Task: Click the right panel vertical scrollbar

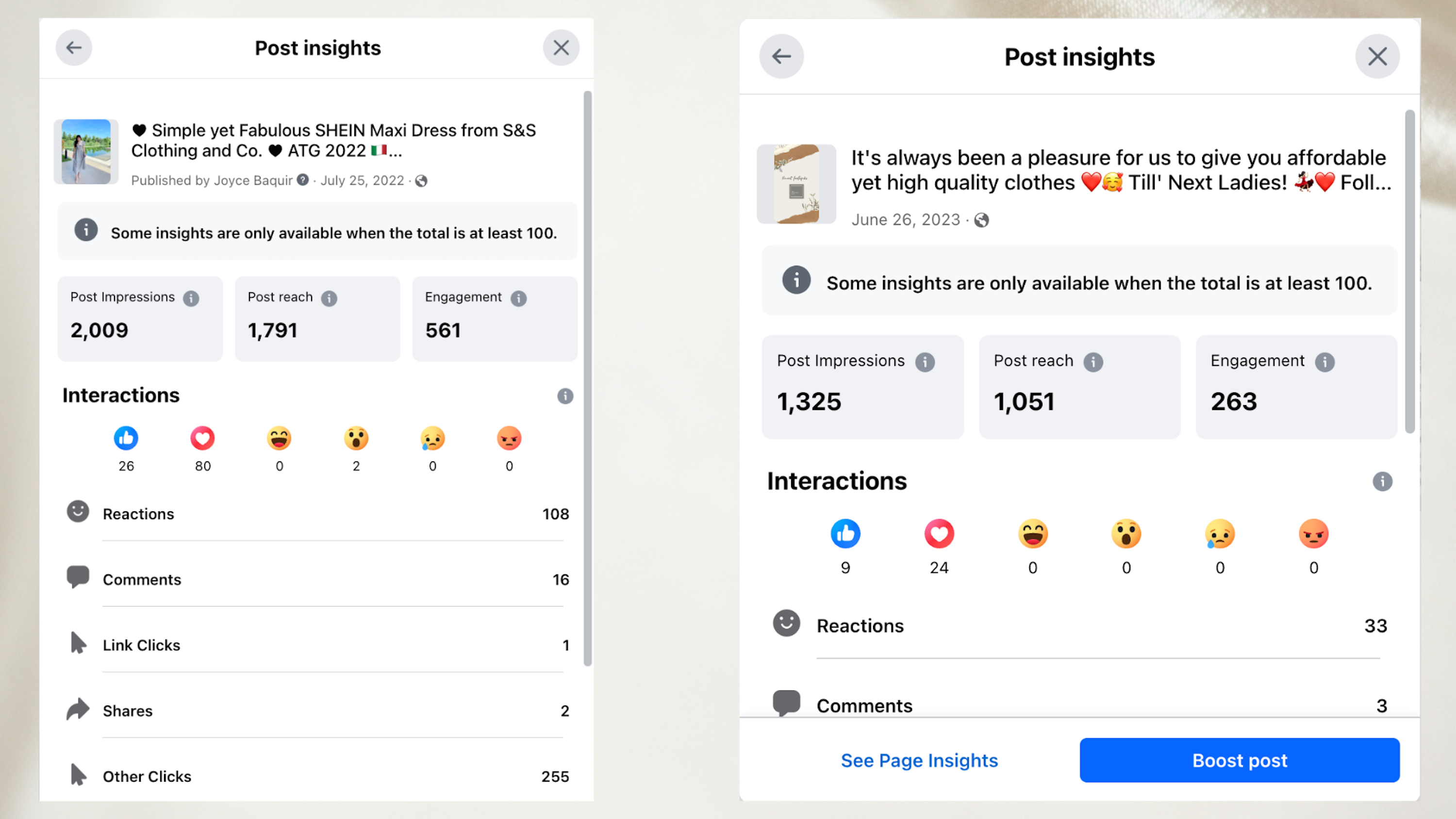Action: tap(1410, 271)
